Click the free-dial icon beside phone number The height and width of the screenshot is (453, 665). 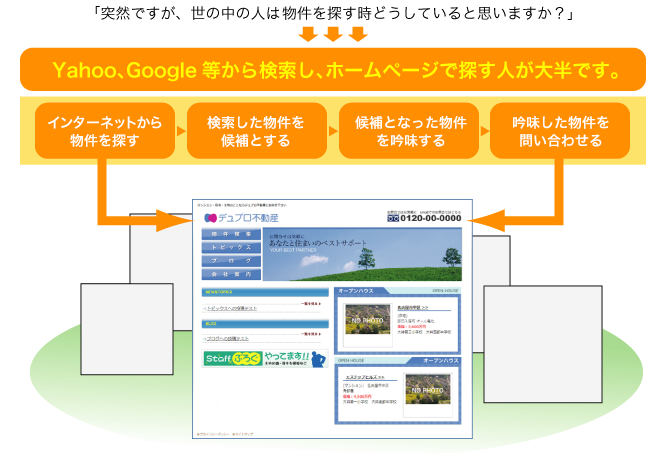coord(393,218)
